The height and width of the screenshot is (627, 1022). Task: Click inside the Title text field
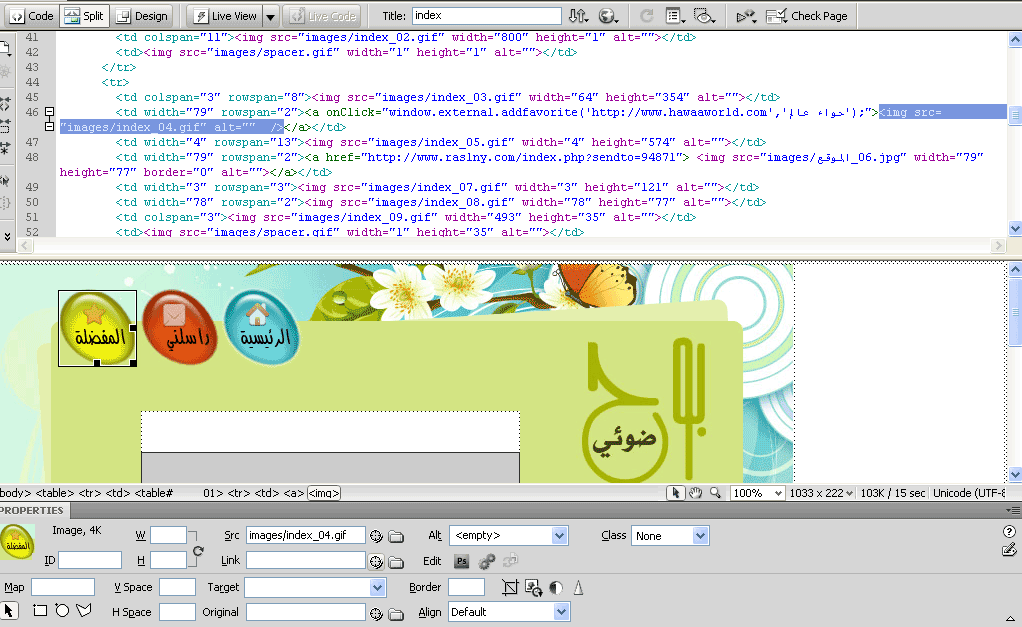(x=486, y=16)
